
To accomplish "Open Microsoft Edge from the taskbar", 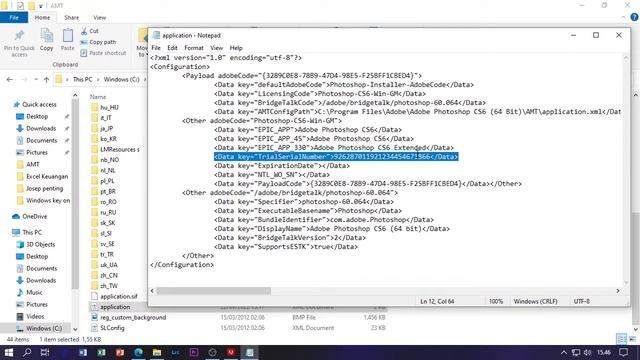I will click(x=138, y=352).
